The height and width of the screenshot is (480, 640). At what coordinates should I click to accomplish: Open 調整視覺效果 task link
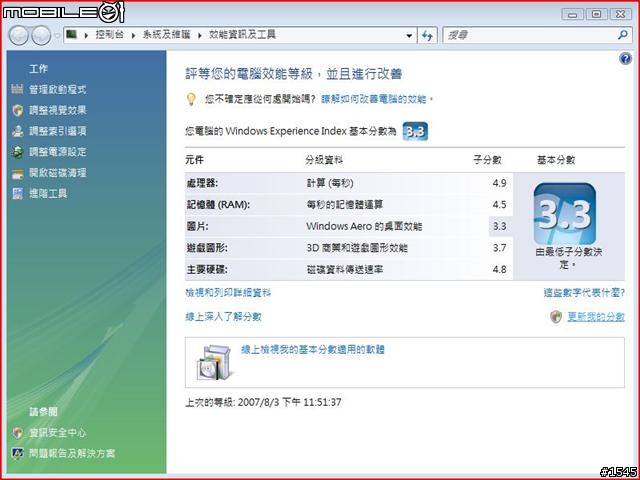(x=58, y=110)
